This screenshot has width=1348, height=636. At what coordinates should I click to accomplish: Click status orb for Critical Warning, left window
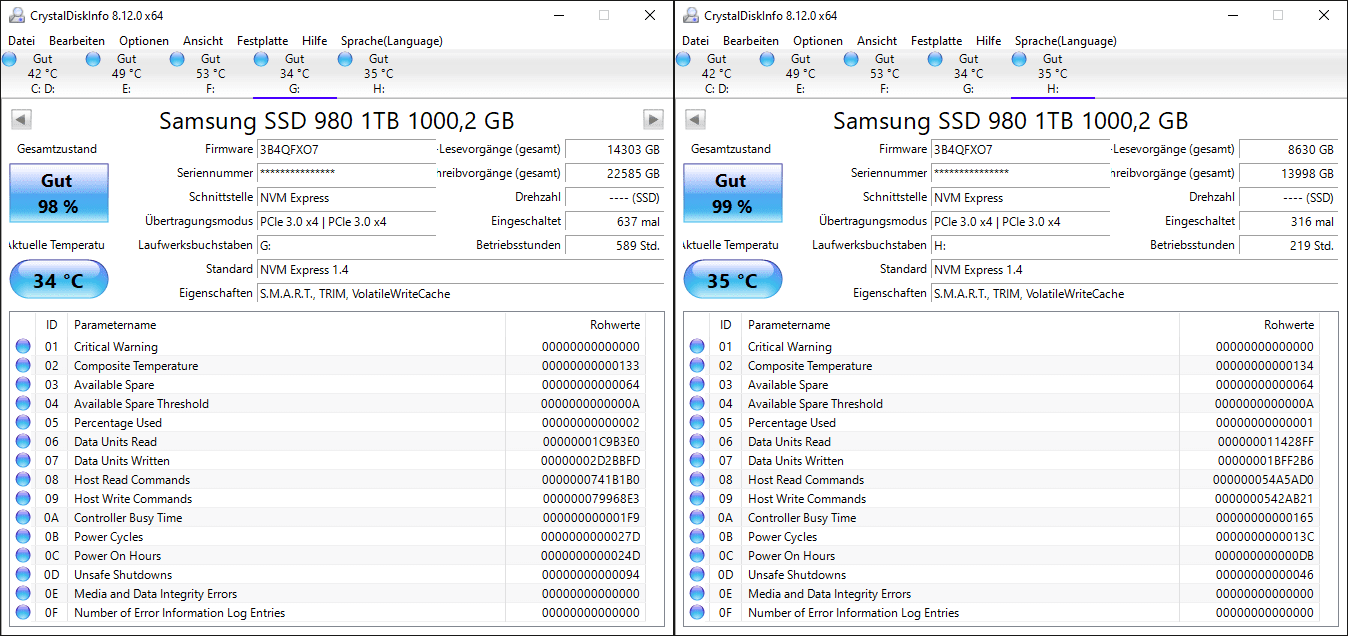(x=23, y=347)
